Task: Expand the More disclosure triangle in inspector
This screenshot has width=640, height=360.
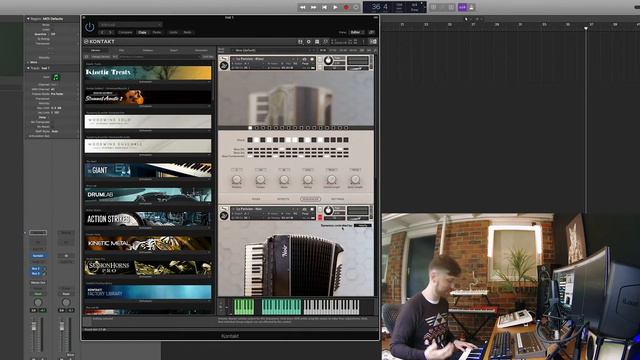Action: click(28, 62)
